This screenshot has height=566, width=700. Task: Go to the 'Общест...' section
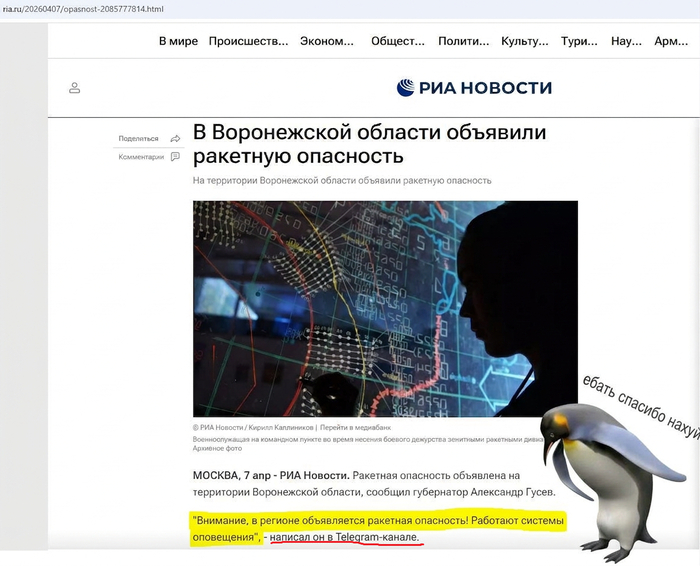click(398, 41)
